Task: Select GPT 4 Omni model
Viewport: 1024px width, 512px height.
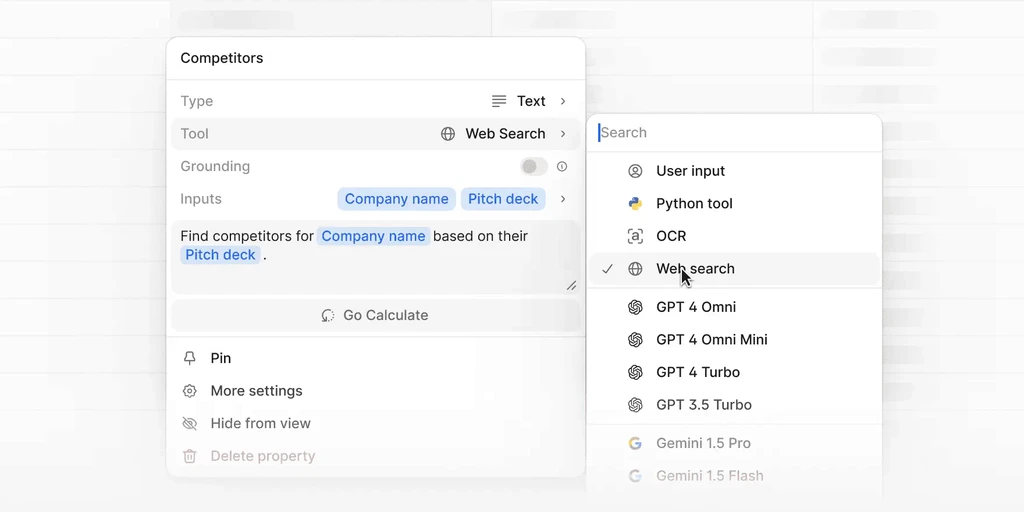Action: (x=734, y=307)
